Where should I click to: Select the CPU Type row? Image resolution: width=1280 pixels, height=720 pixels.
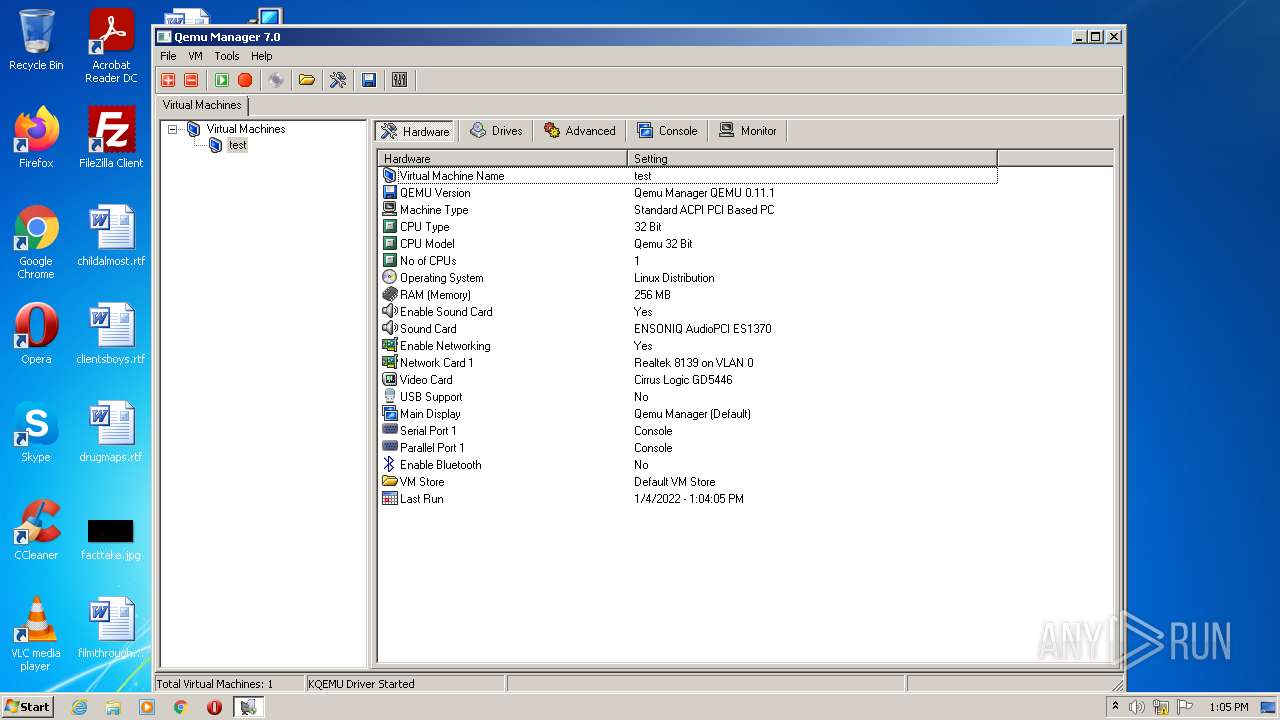click(688, 227)
